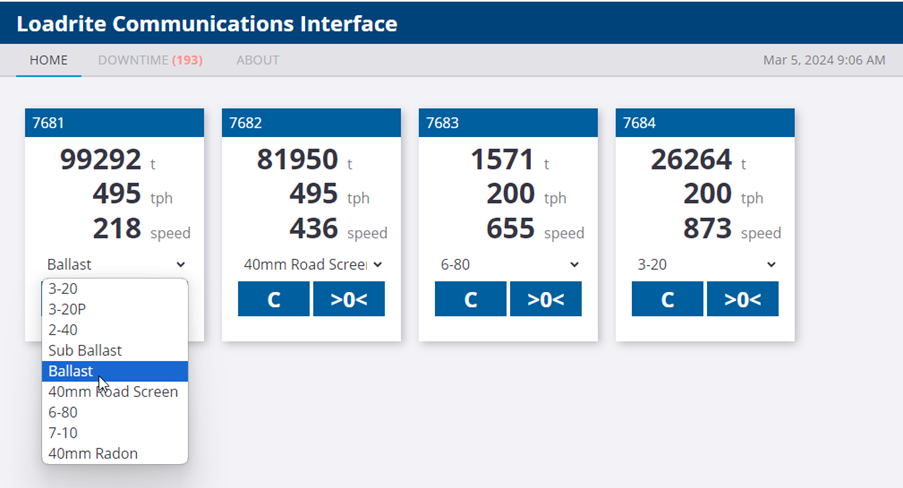
Task: Switch to the DOWNTIME (193) tab
Action: coord(150,60)
